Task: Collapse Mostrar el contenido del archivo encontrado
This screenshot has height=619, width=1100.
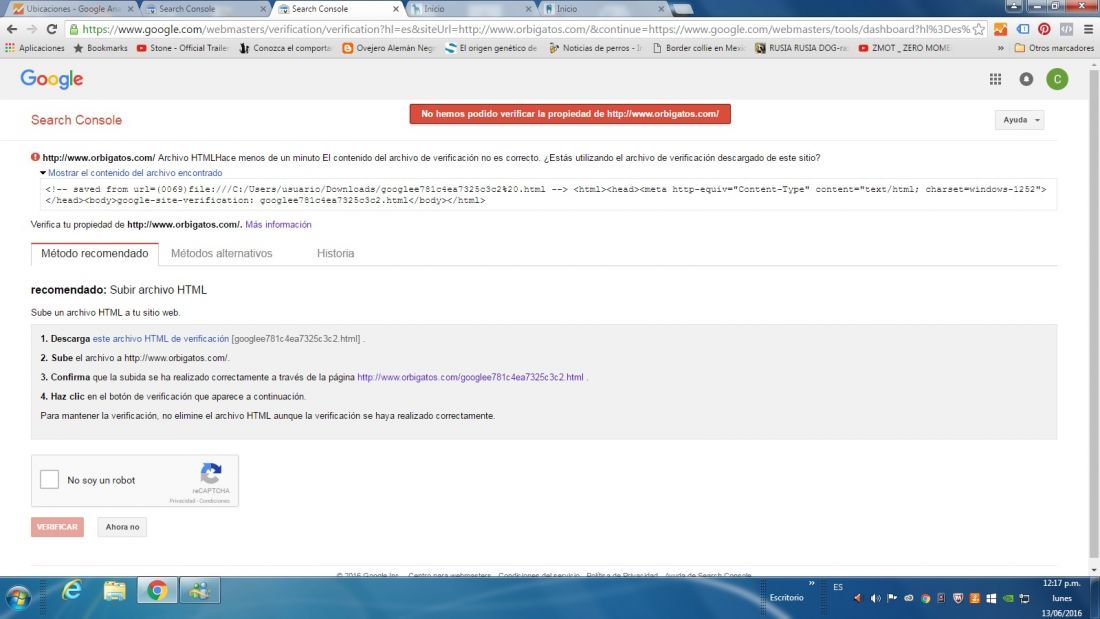Action: (x=130, y=173)
